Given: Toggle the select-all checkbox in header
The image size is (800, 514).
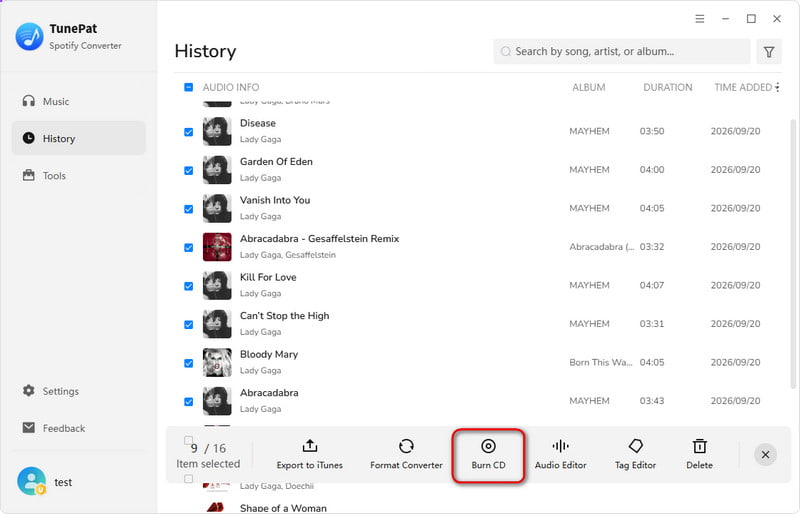Looking at the screenshot, I should click(x=188, y=87).
